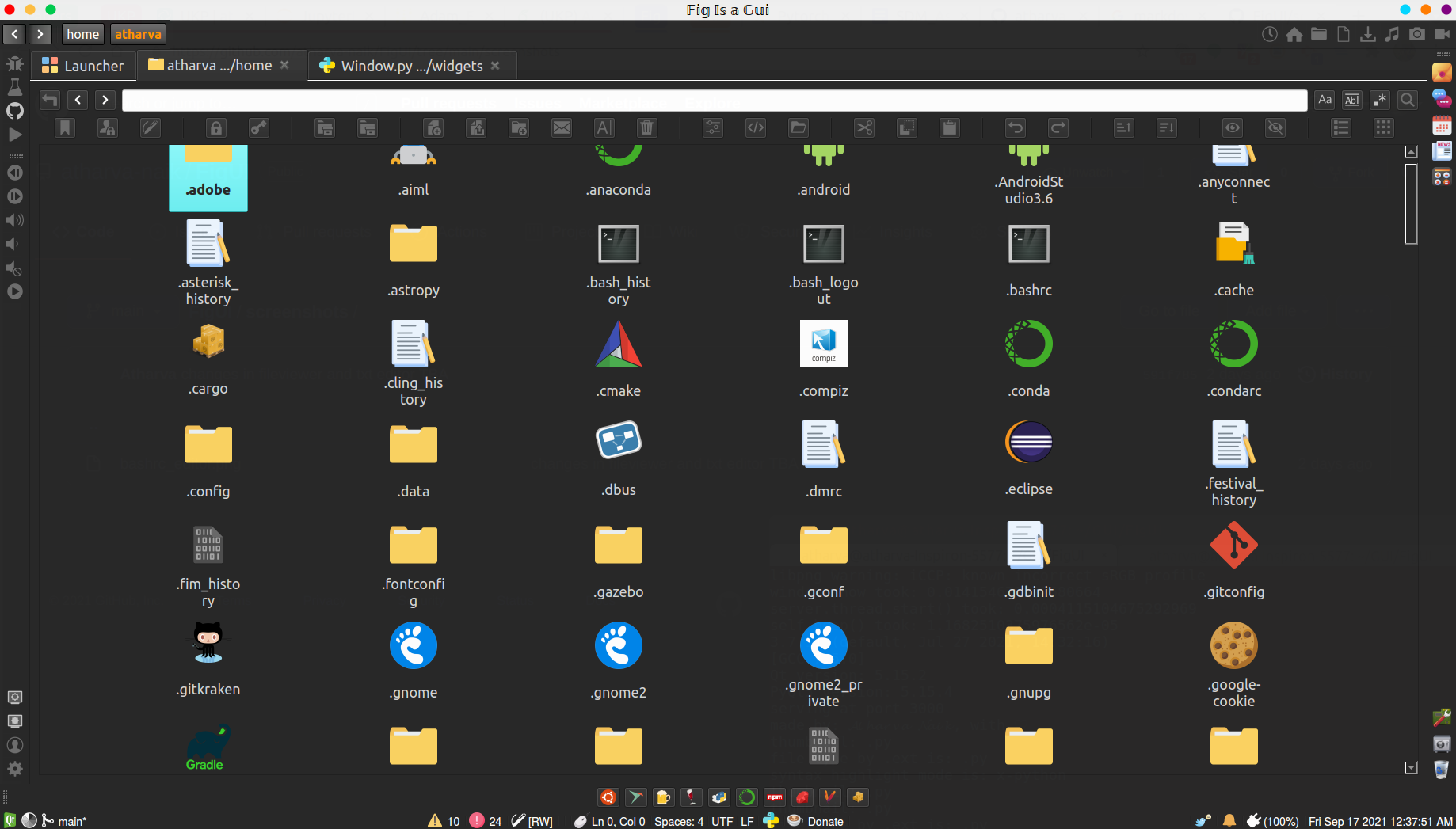Click the key icon in the toolbar

pos(259,127)
